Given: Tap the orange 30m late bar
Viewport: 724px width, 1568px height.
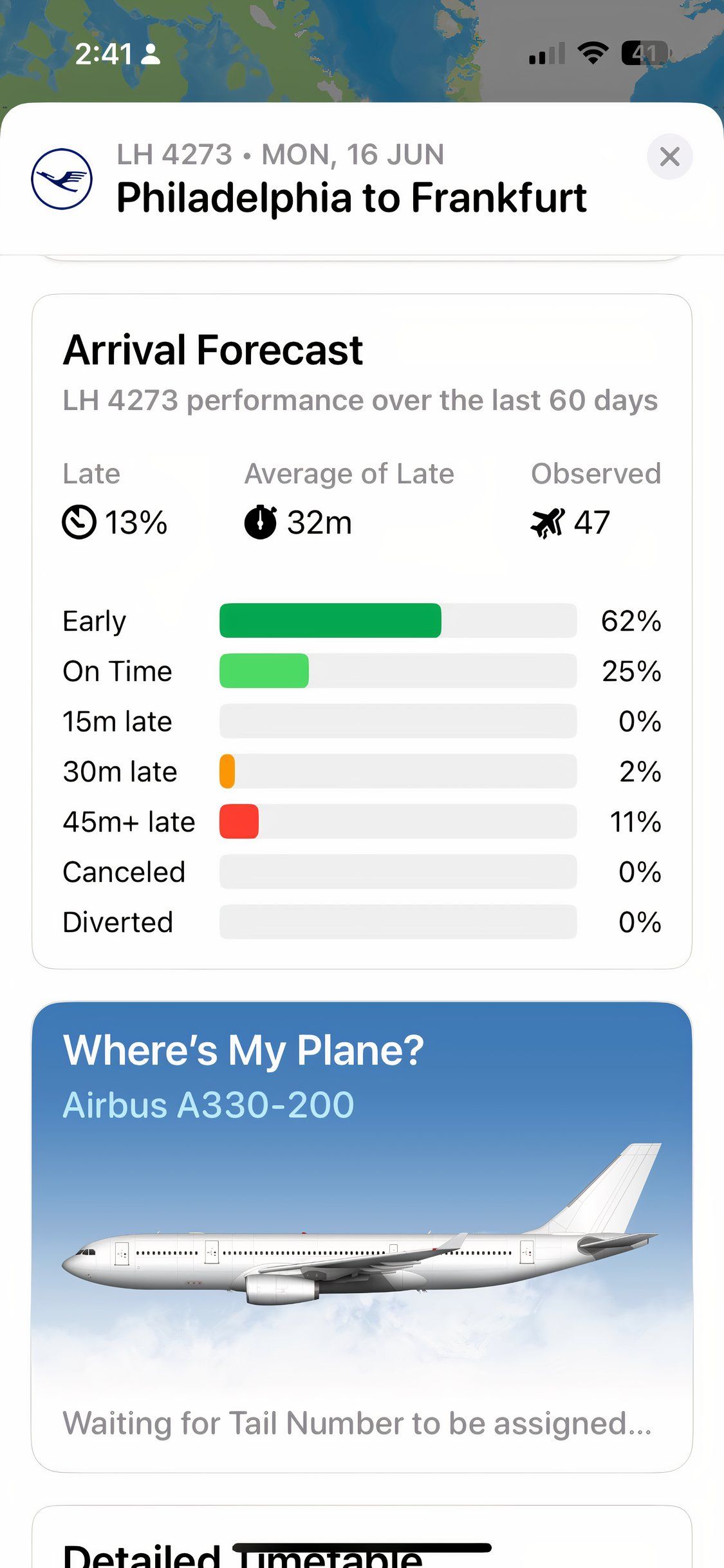Looking at the screenshot, I should click(x=227, y=771).
